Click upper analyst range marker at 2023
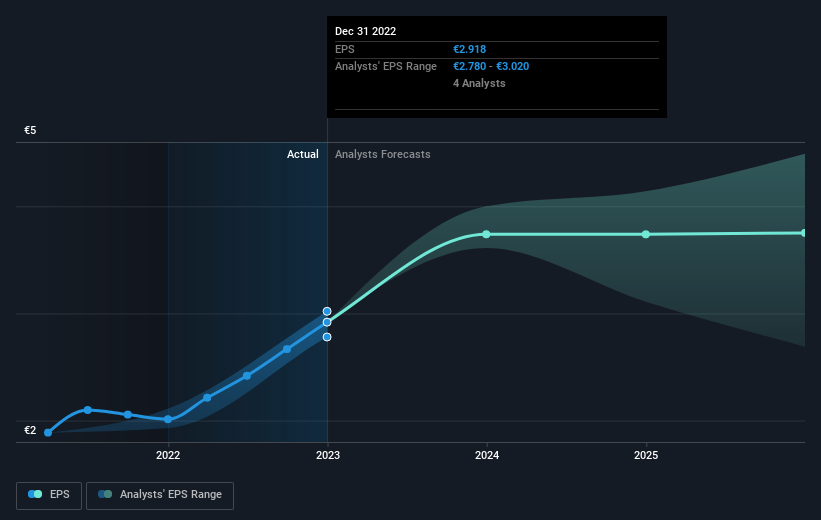821x520 pixels. (327, 311)
